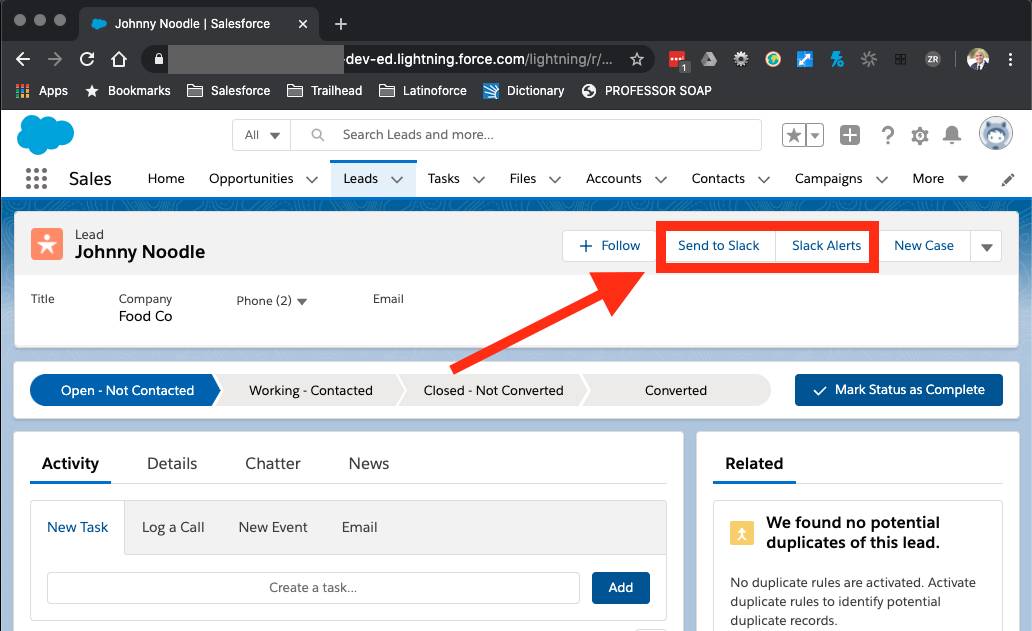Screen dimensions: 1032x631
Task: Select the Log a Call sub-tab
Action: 173,527
